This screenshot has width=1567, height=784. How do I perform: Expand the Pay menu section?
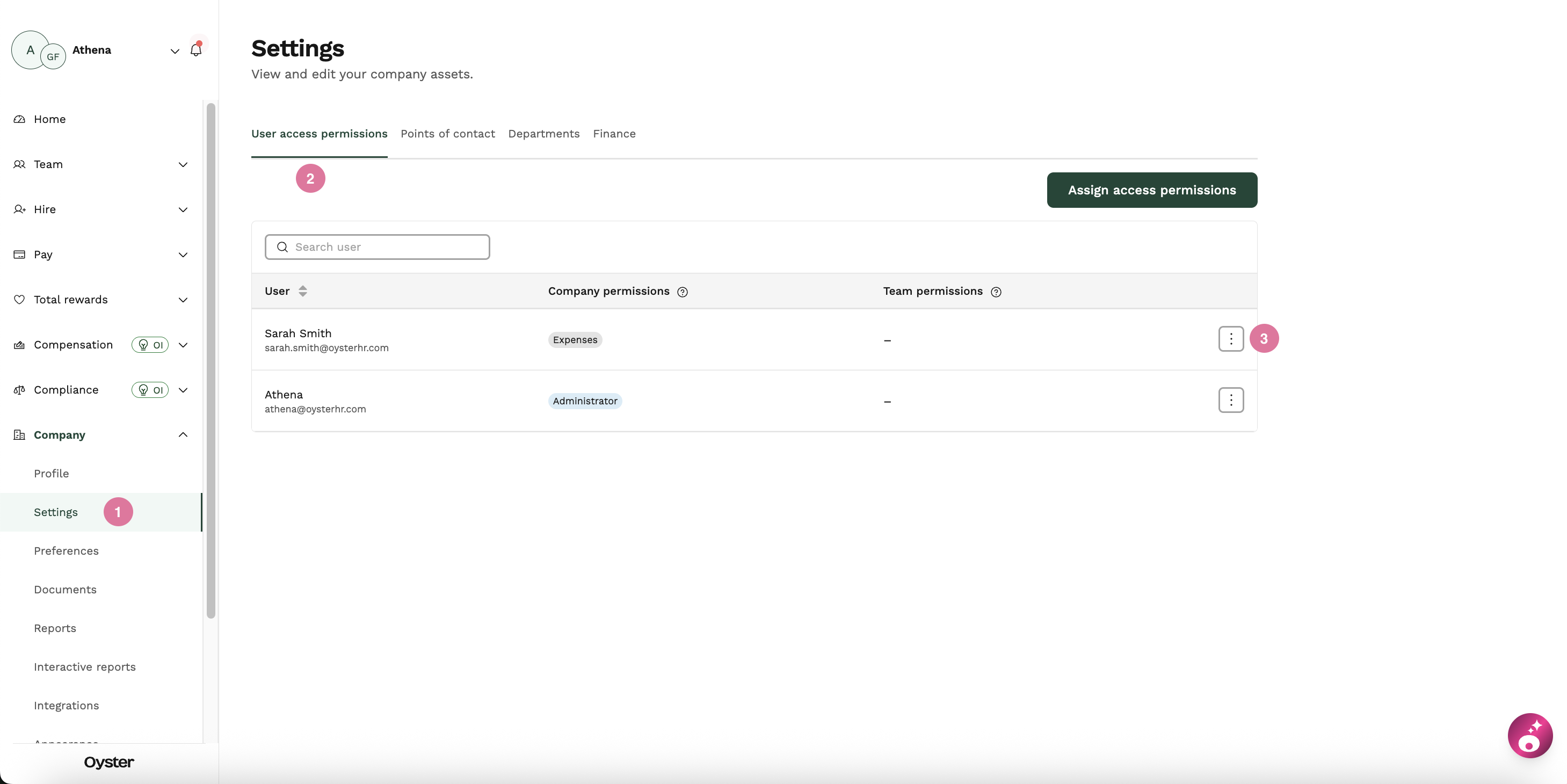tap(183, 255)
